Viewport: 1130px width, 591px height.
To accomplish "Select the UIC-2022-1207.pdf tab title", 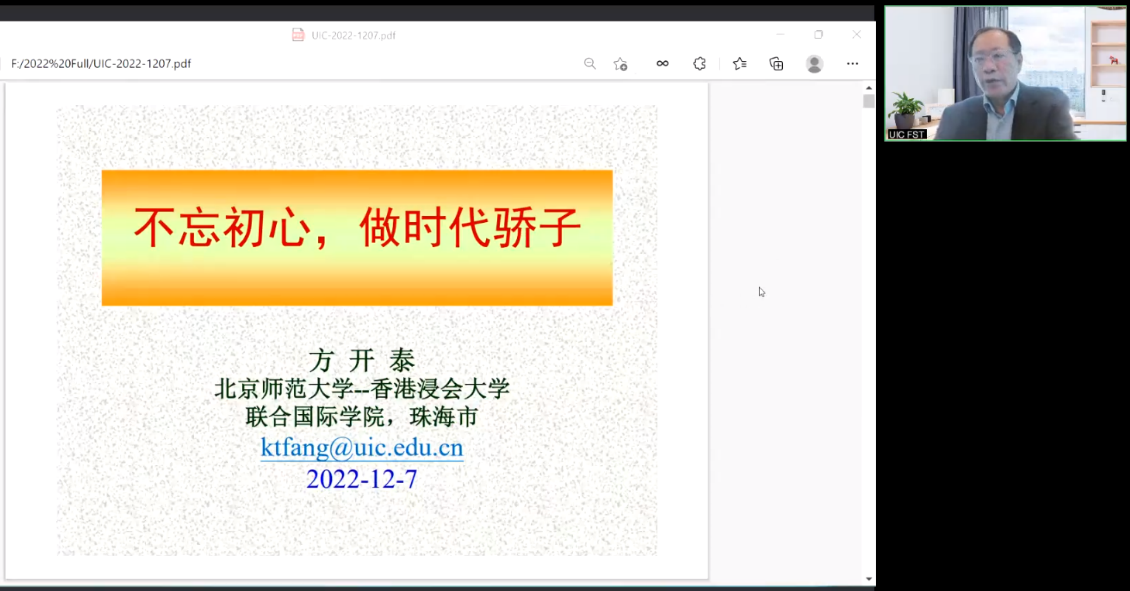I will tap(353, 35).
